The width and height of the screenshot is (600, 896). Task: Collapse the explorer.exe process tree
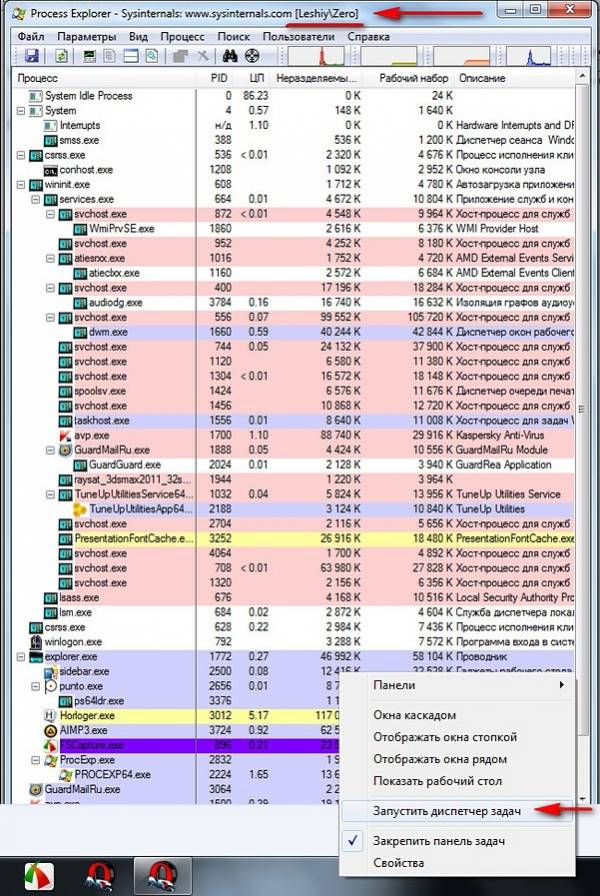(x=22, y=657)
